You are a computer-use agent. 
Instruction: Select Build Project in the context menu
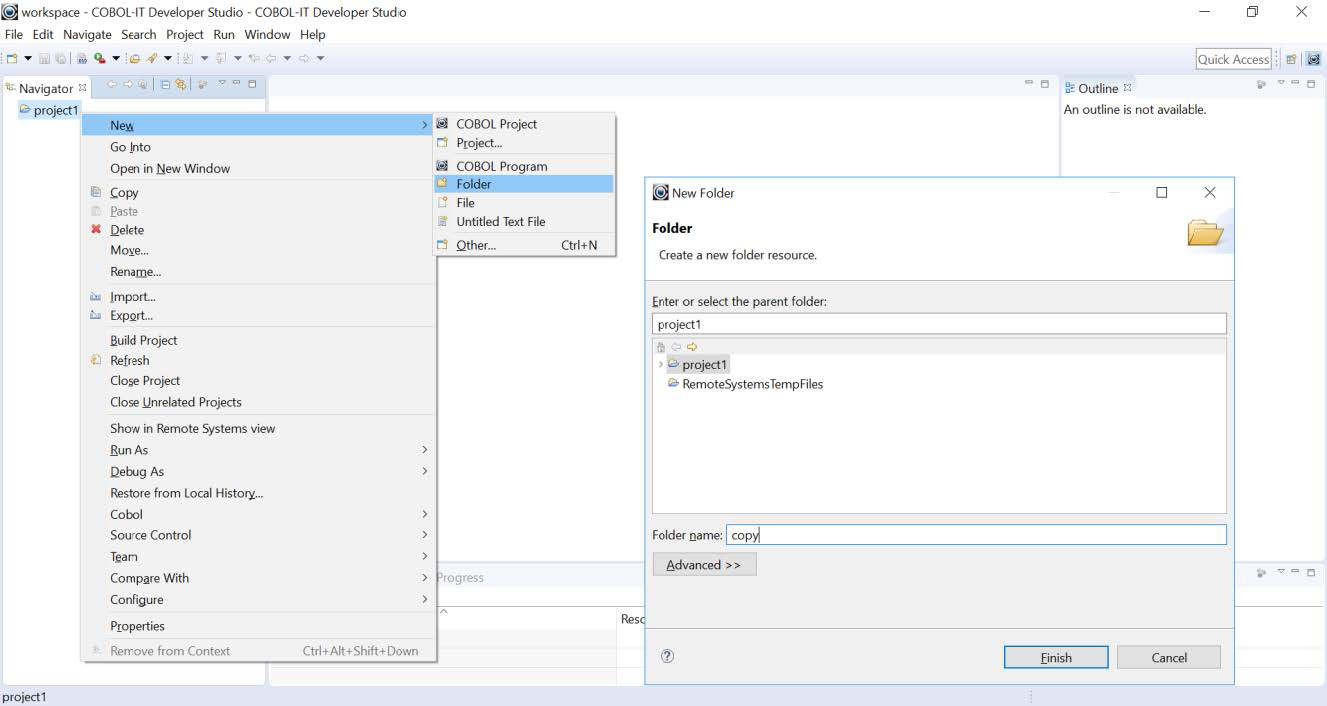click(143, 340)
